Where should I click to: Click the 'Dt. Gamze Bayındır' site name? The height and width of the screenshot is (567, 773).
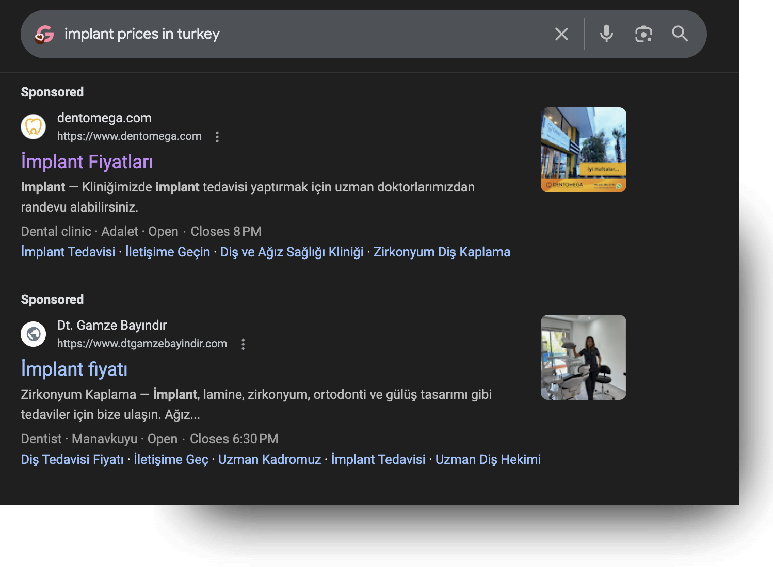pos(112,325)
